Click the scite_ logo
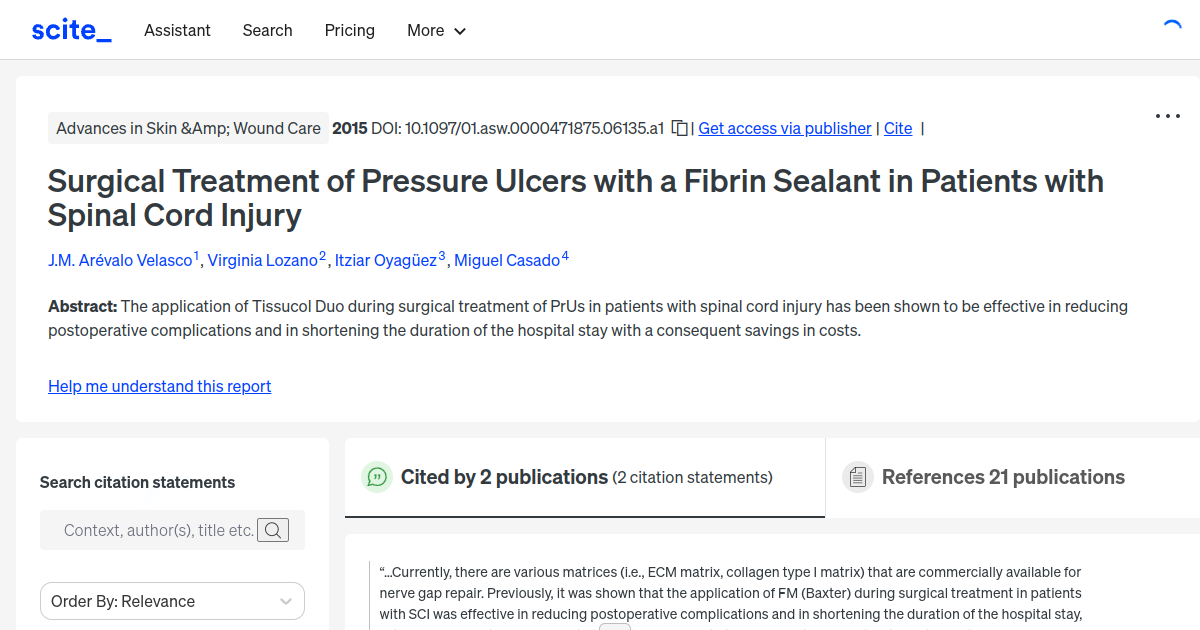 click(x=70, y=29)
